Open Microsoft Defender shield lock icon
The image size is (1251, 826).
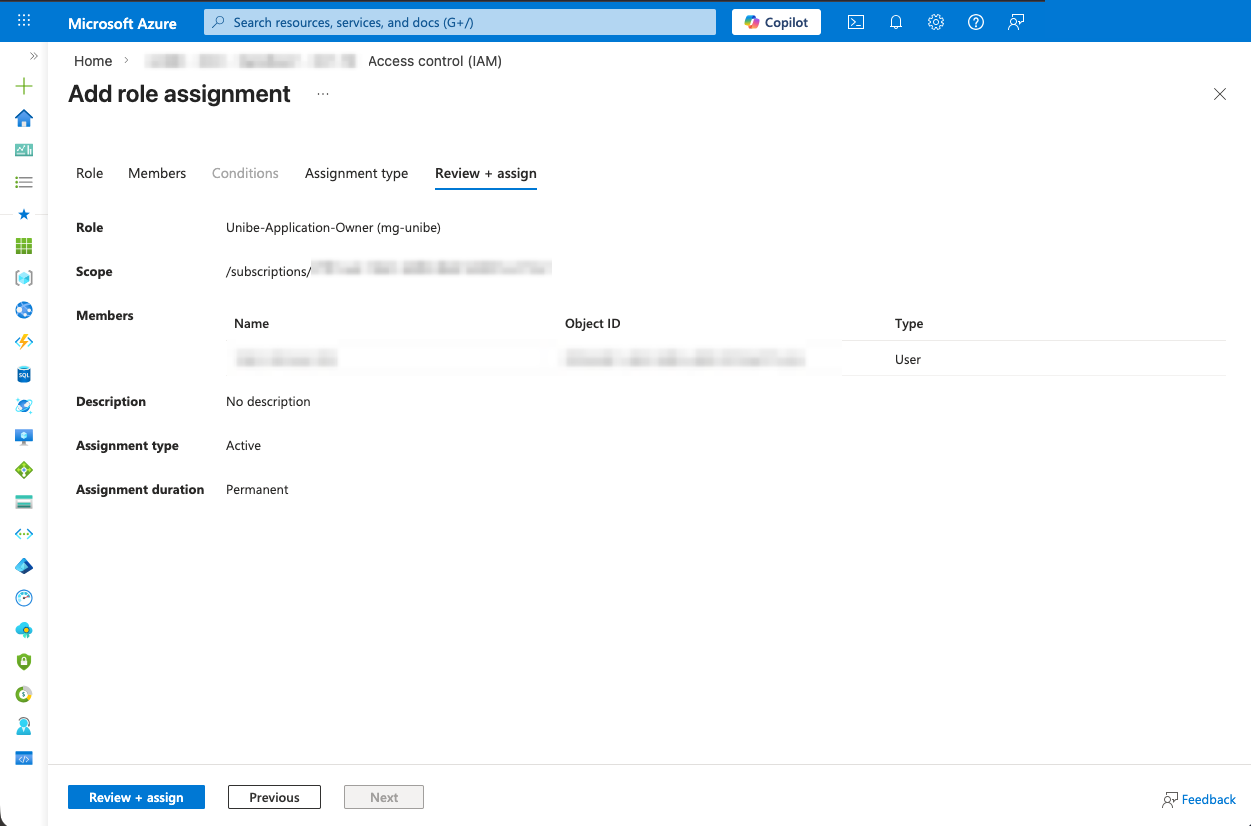tap(24, 662)
